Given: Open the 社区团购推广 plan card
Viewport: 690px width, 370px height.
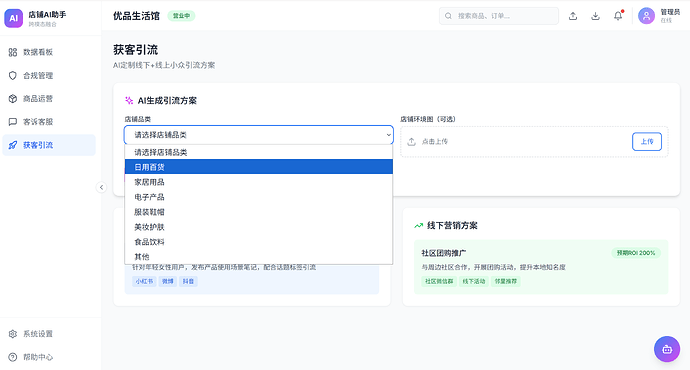Looking at the screenshot, I should pos(541,267).
